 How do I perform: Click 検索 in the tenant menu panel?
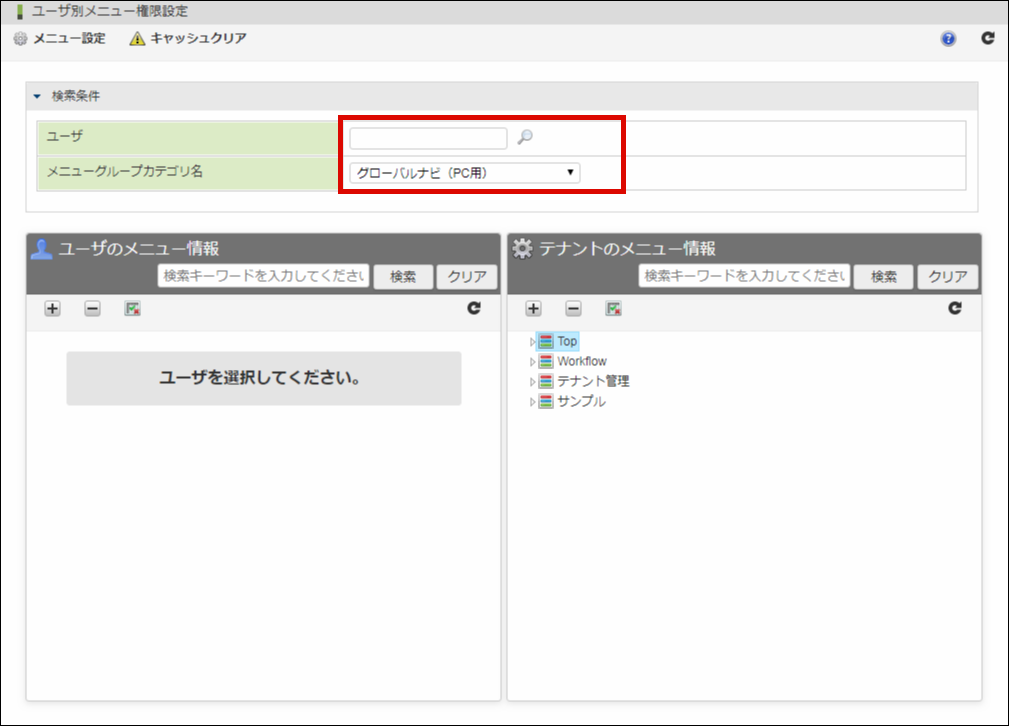coord(883,277)
